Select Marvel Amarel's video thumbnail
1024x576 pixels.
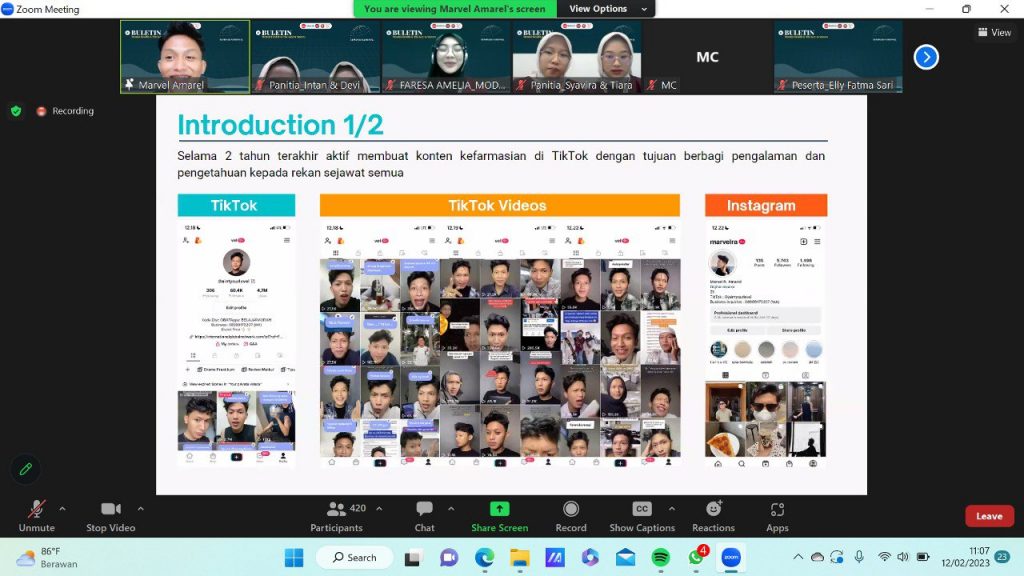tap(183, 56)
